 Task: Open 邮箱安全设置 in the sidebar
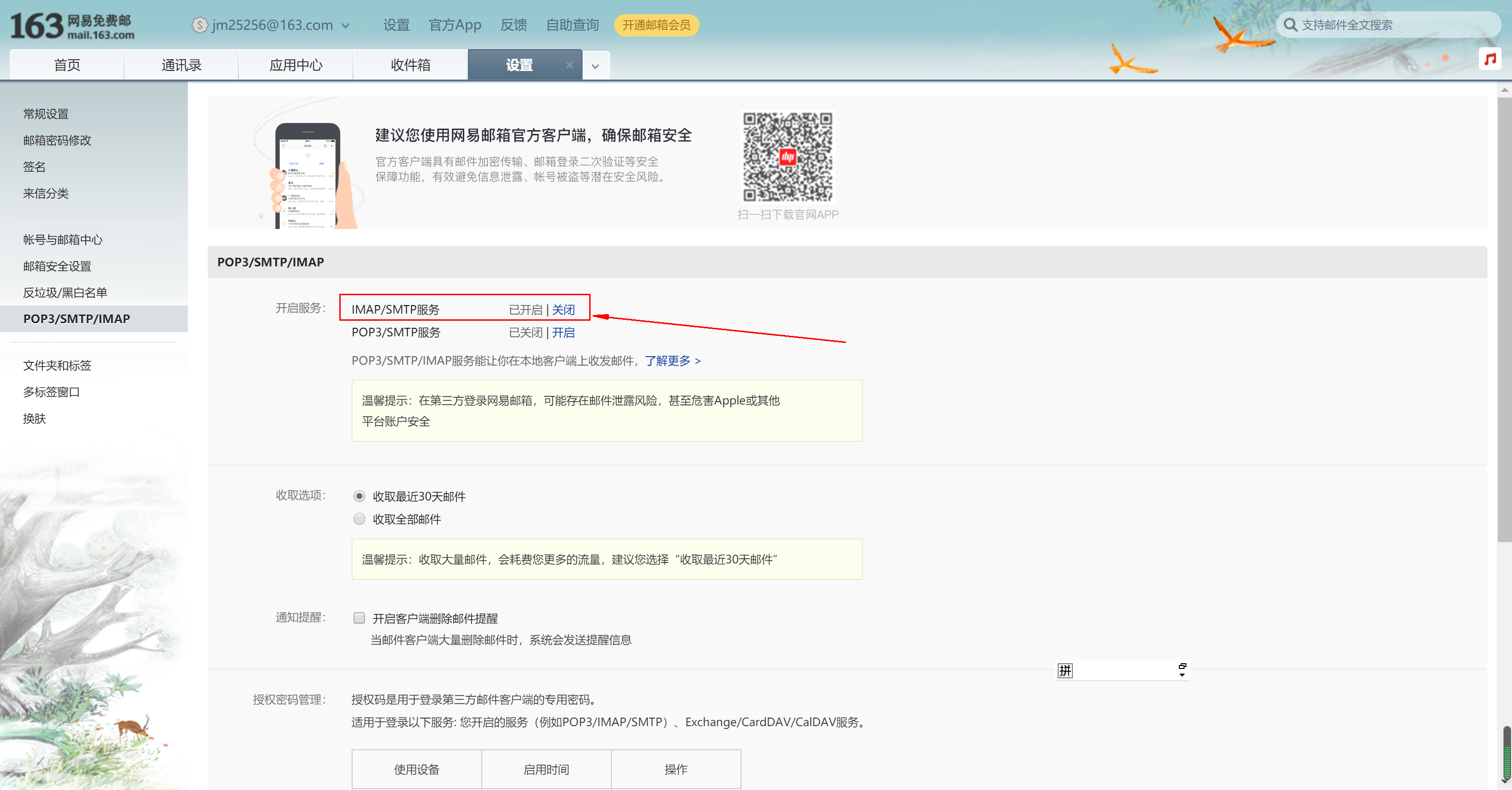pos(57,266)
